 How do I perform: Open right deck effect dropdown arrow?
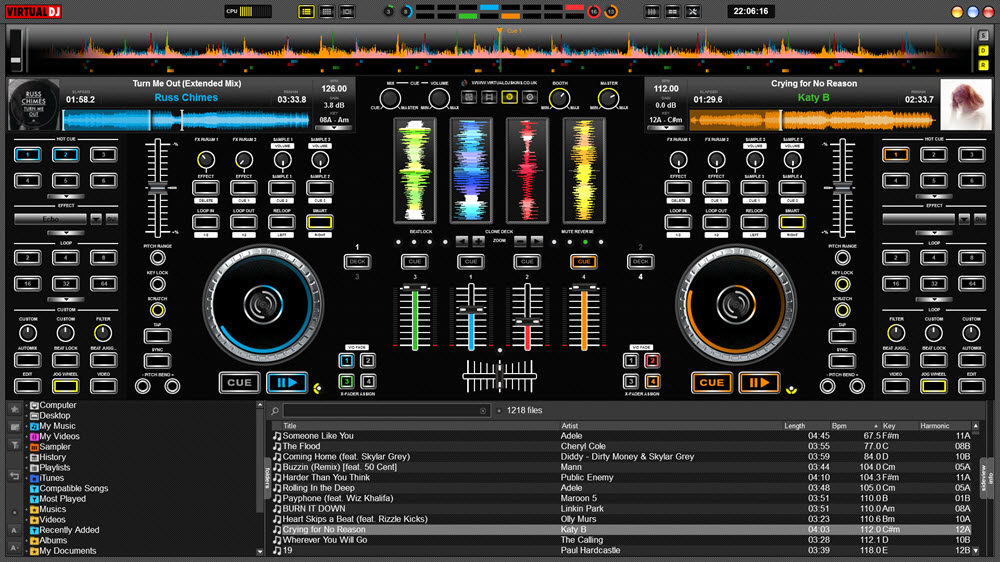click(964, 219)
